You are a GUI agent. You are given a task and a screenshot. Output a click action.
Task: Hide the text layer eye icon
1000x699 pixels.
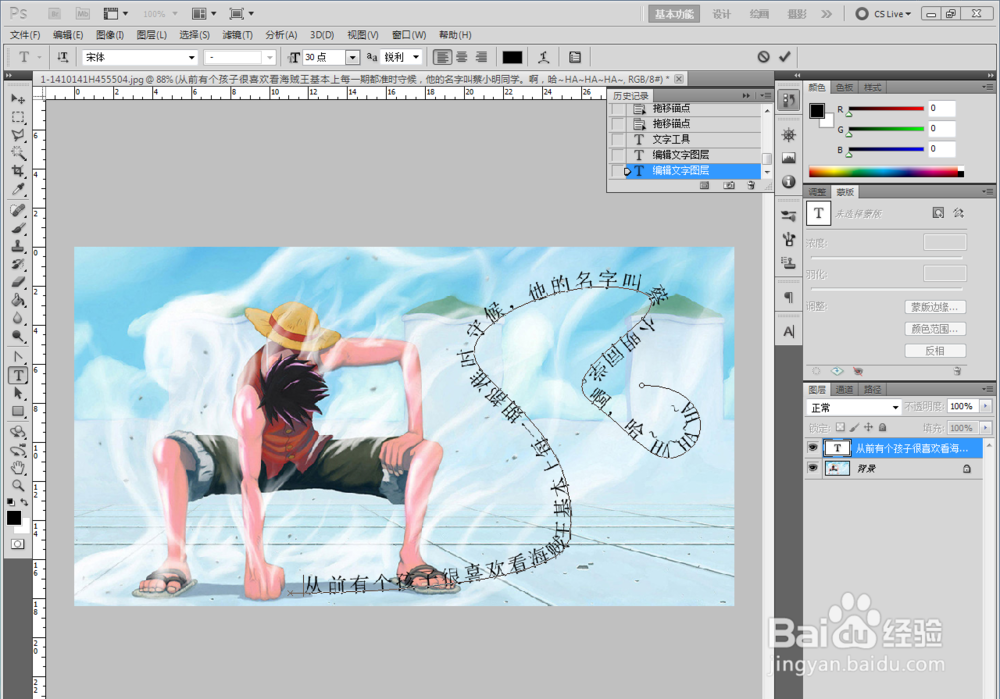pyautogui.click(x=812, y=448)
